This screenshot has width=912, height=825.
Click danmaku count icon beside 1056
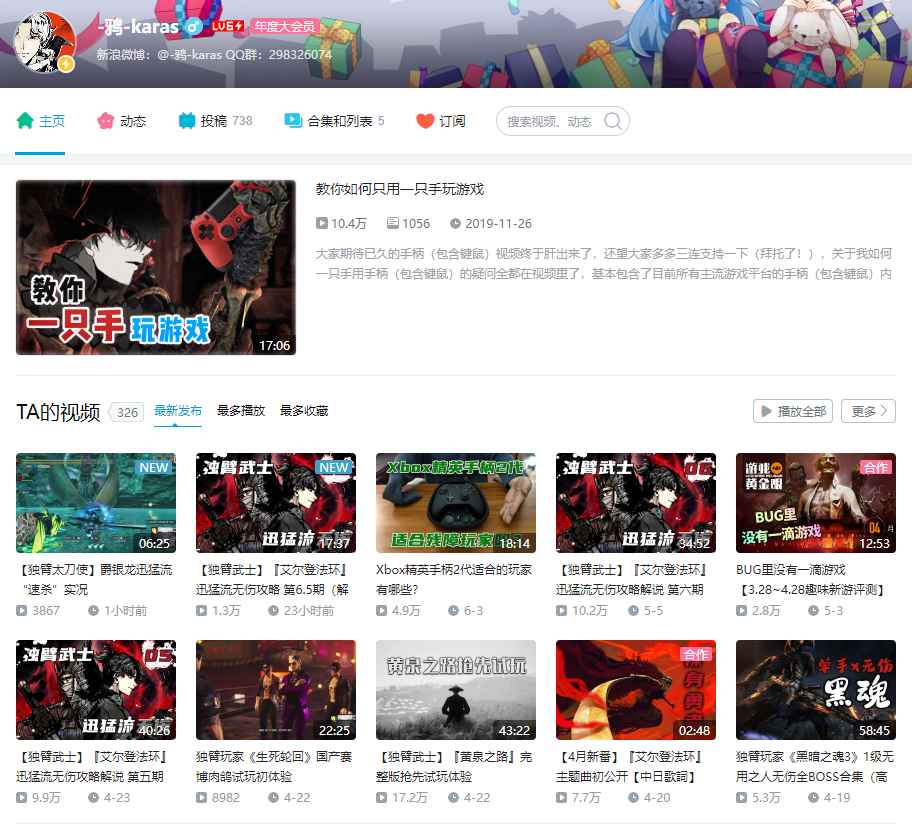click(393, 223)
